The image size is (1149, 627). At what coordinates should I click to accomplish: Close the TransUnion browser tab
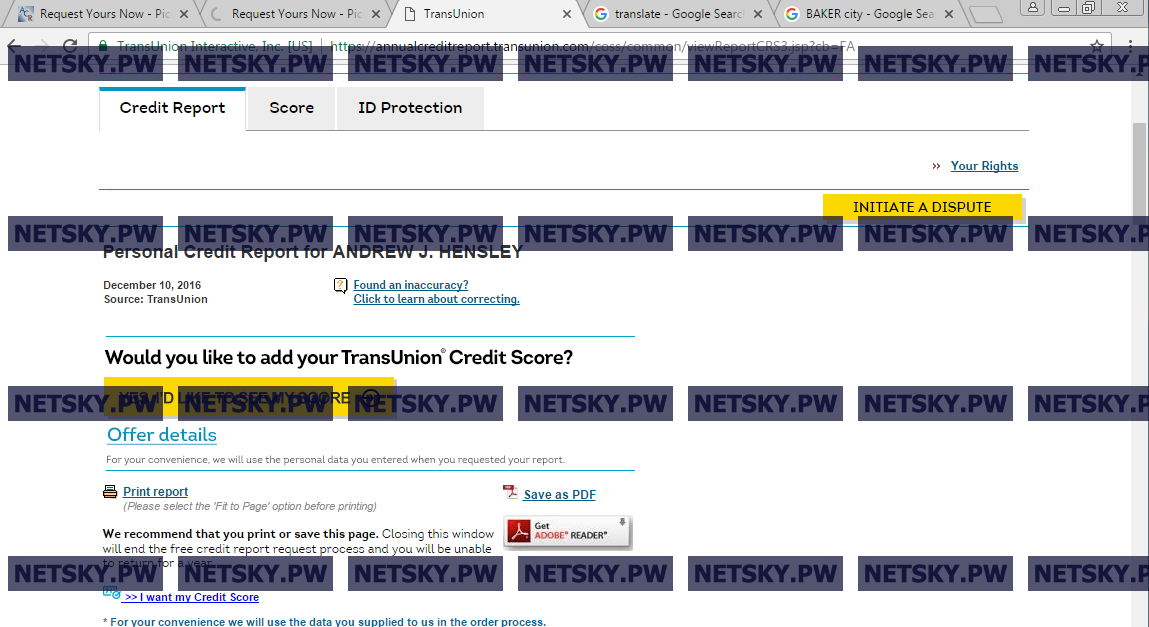567,14
